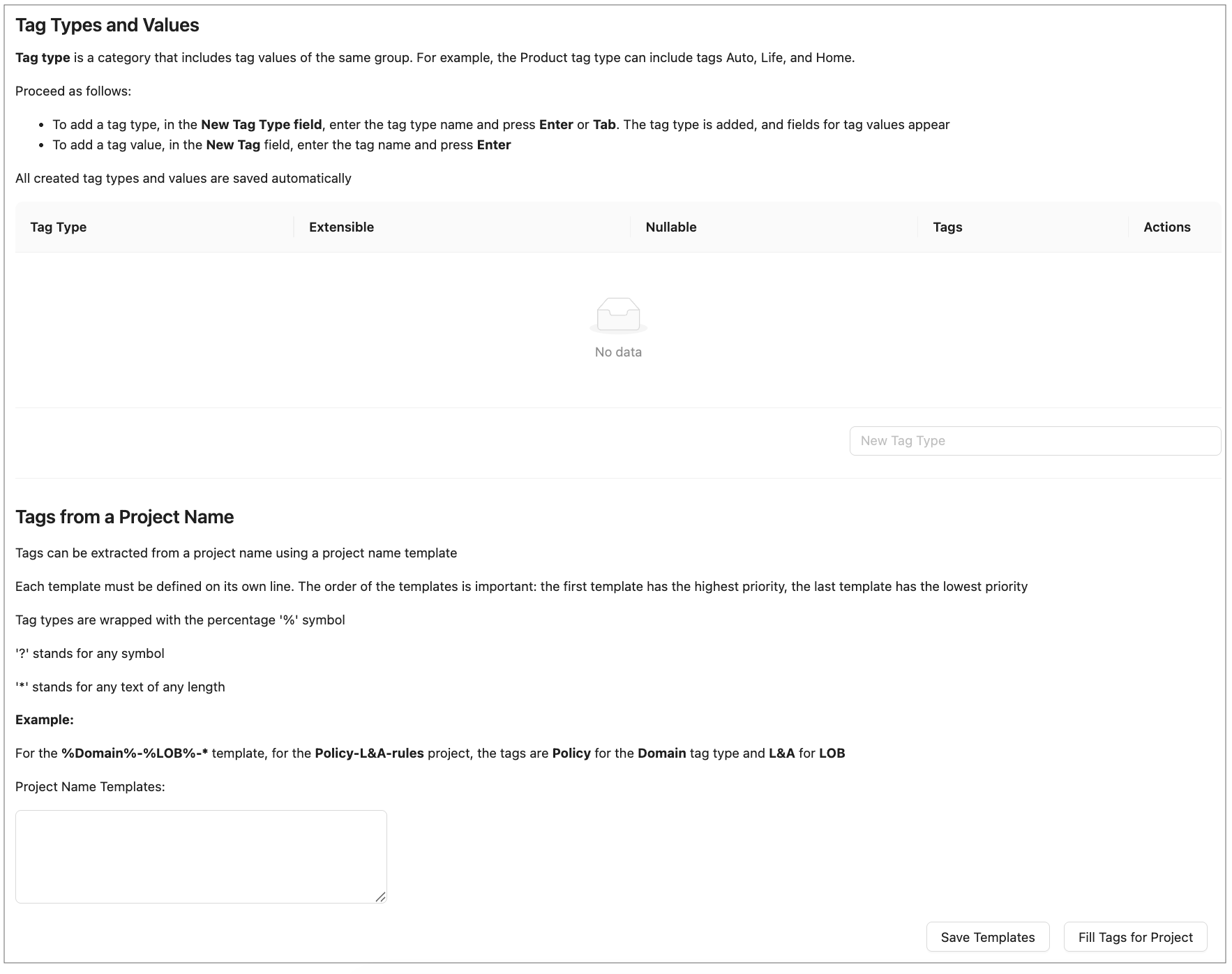Screen dimensions: 1232x974
Task: Click the empty inbox No data icon
Action: [618, 315]
